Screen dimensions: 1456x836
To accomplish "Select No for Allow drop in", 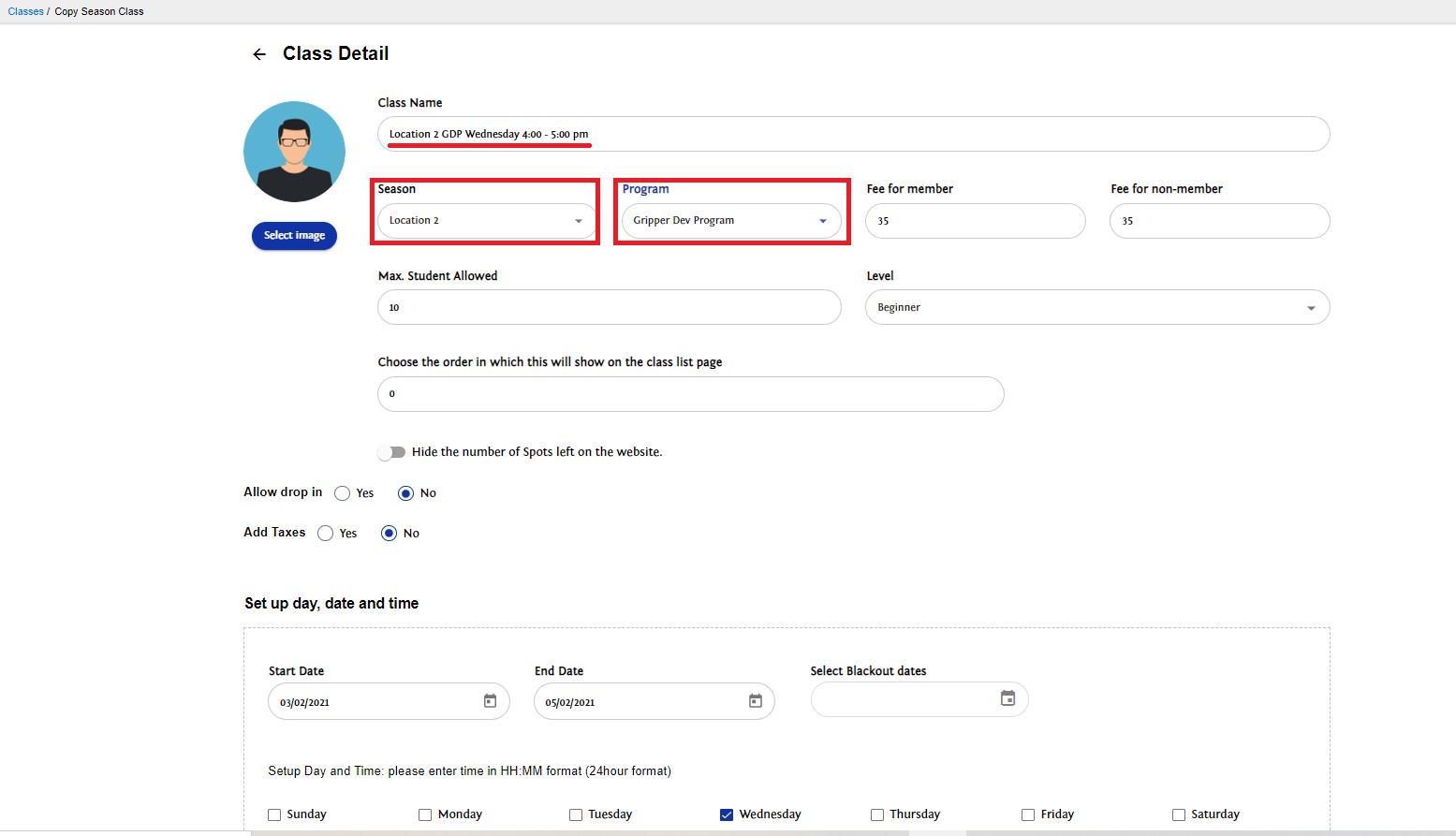I will coord(405,493).
